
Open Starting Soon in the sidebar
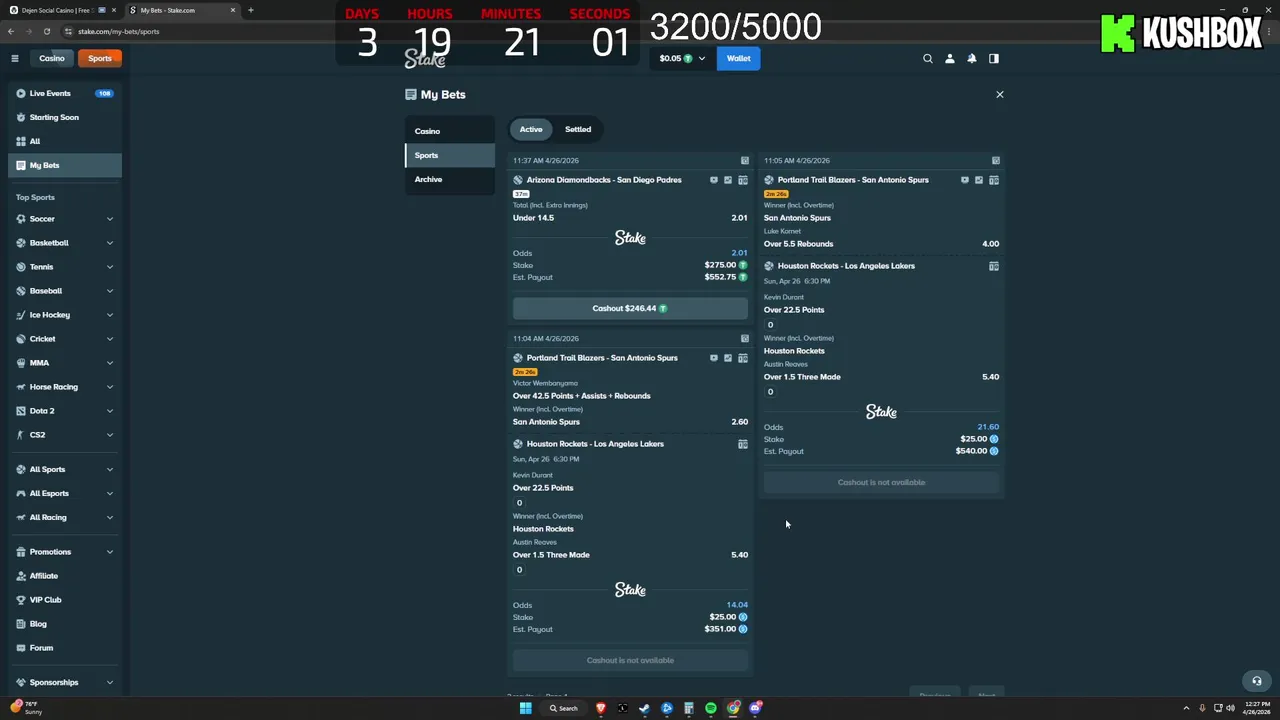(x=65, y=117)
